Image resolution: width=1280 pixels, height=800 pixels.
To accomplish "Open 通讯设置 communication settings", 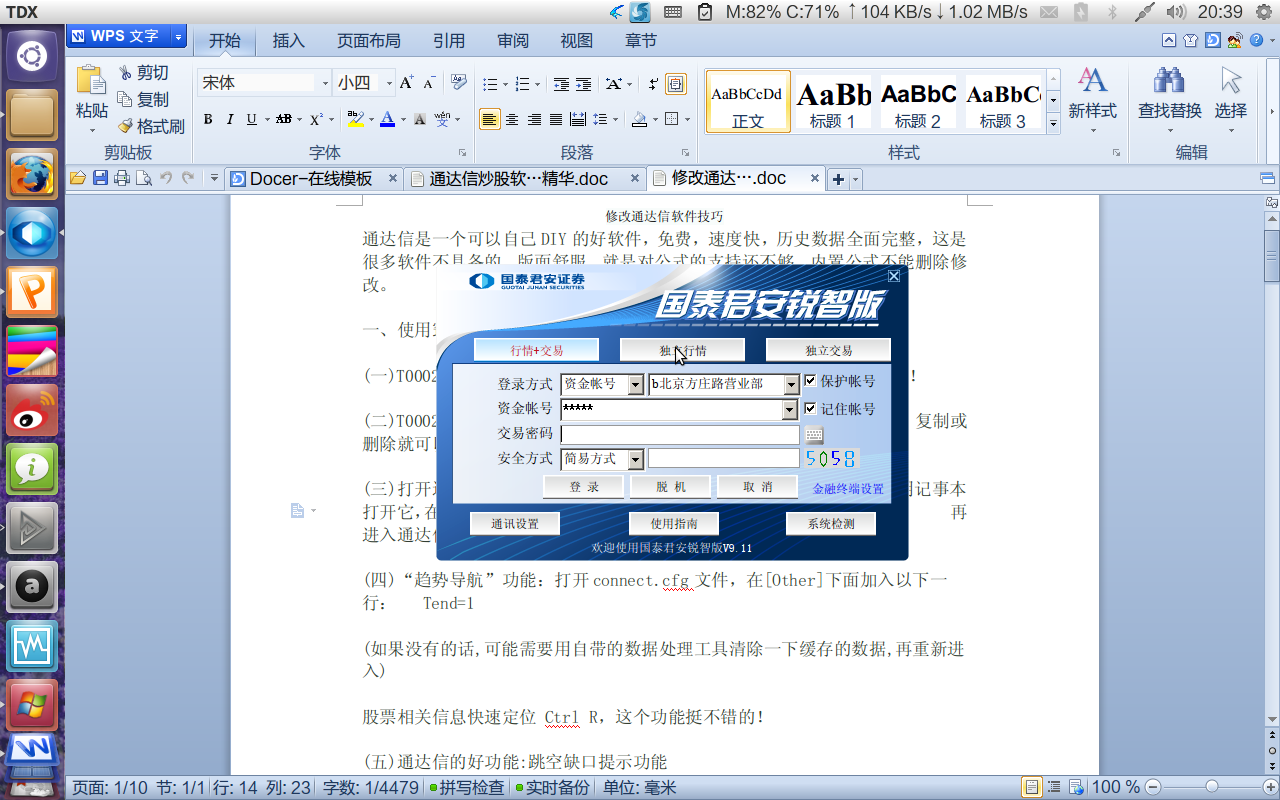I will 515,524.
